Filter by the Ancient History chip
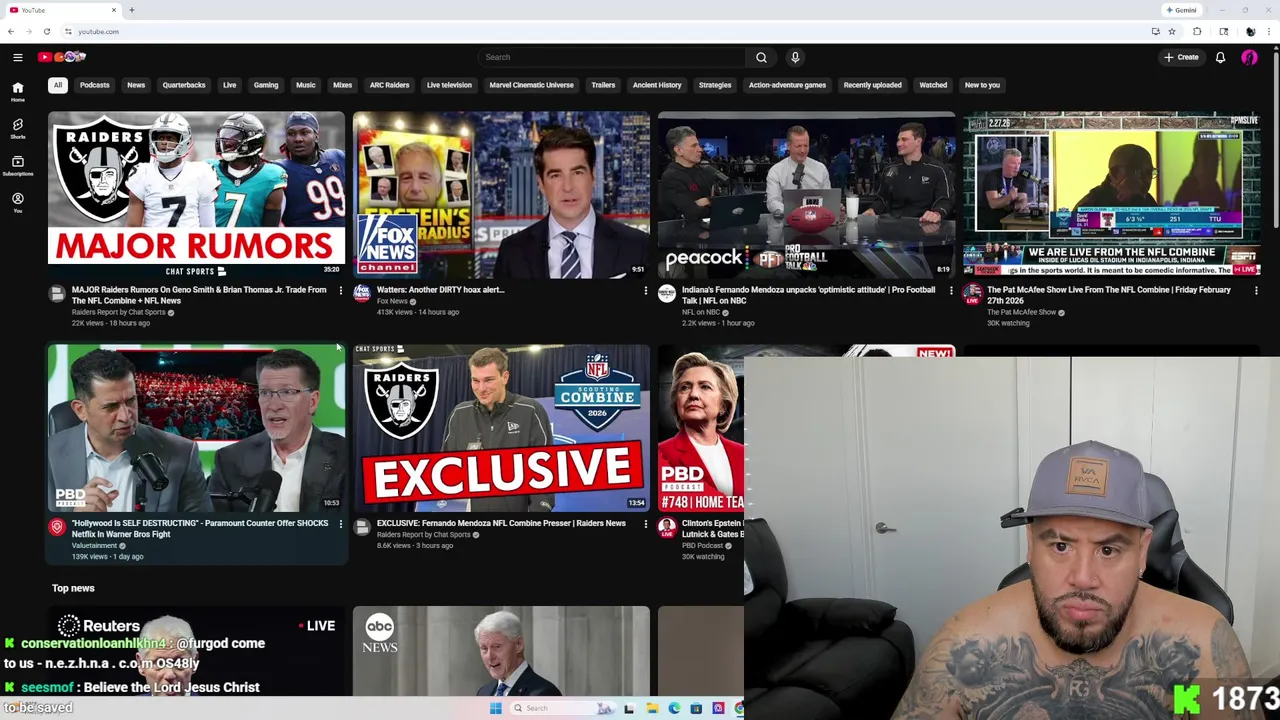1280x720 pixels. pos(657,85)
